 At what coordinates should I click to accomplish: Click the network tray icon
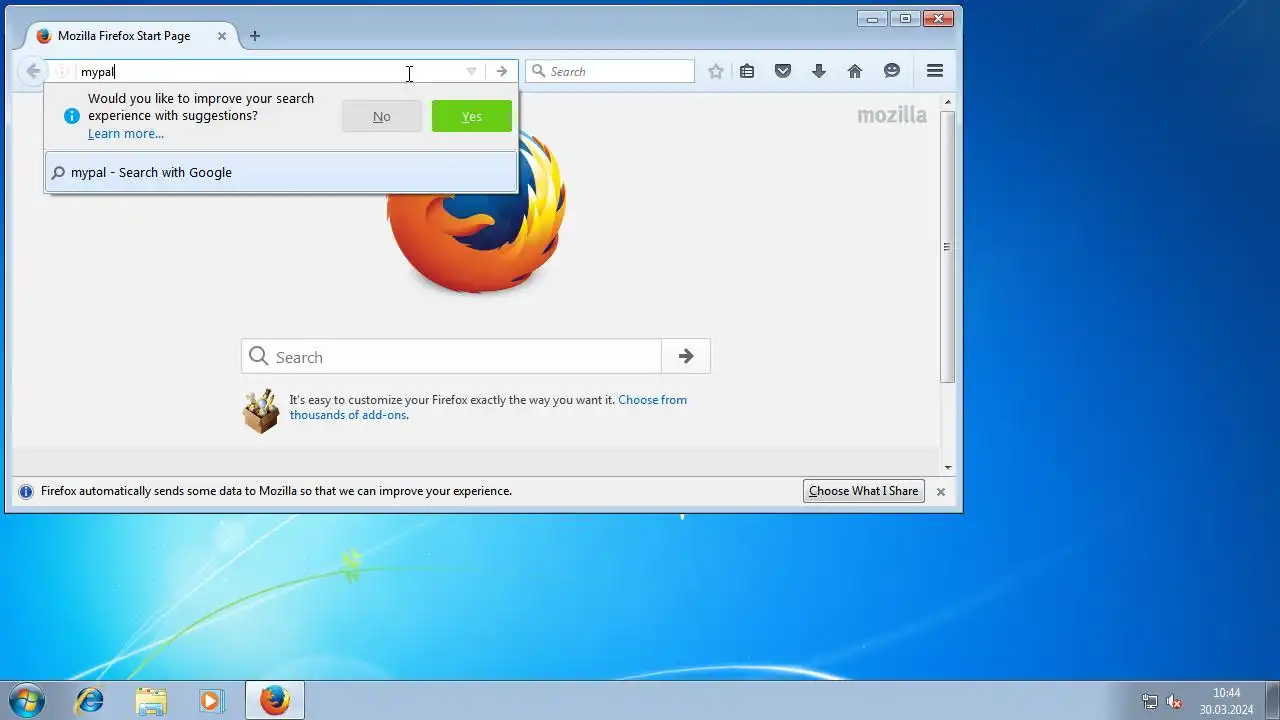point(1150,701)
